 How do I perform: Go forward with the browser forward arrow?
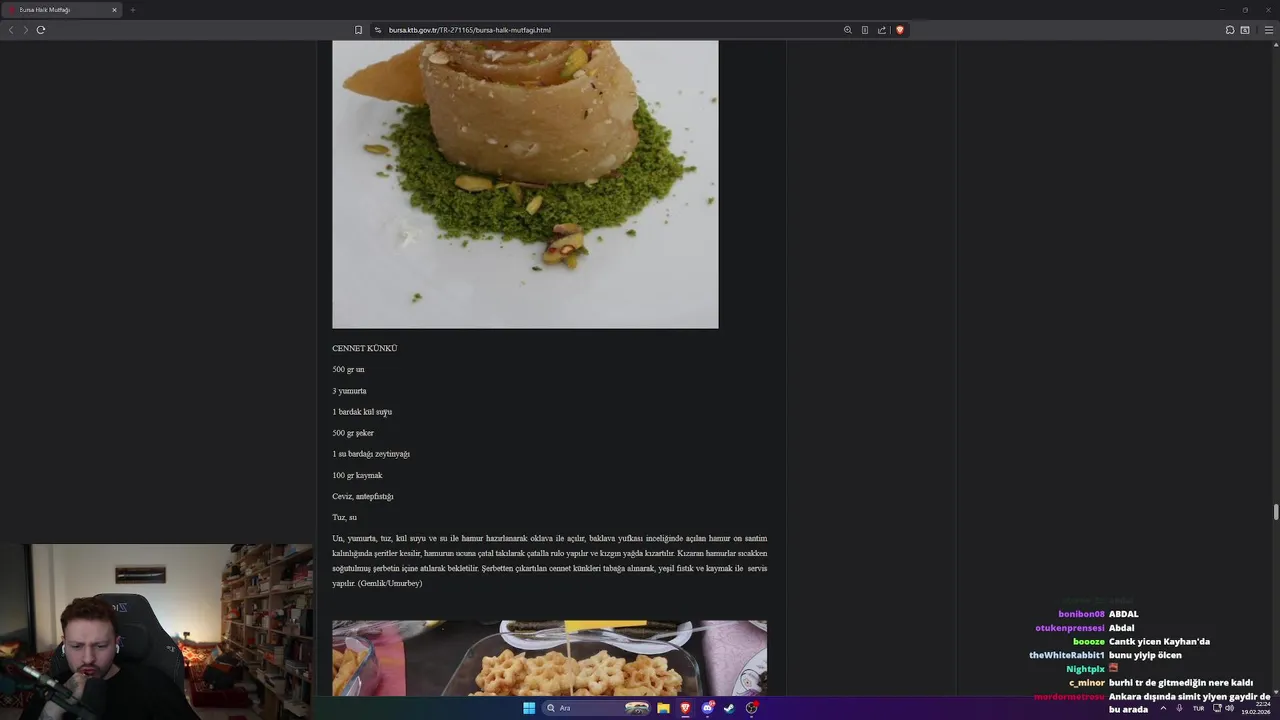click(x=26, y=30)
